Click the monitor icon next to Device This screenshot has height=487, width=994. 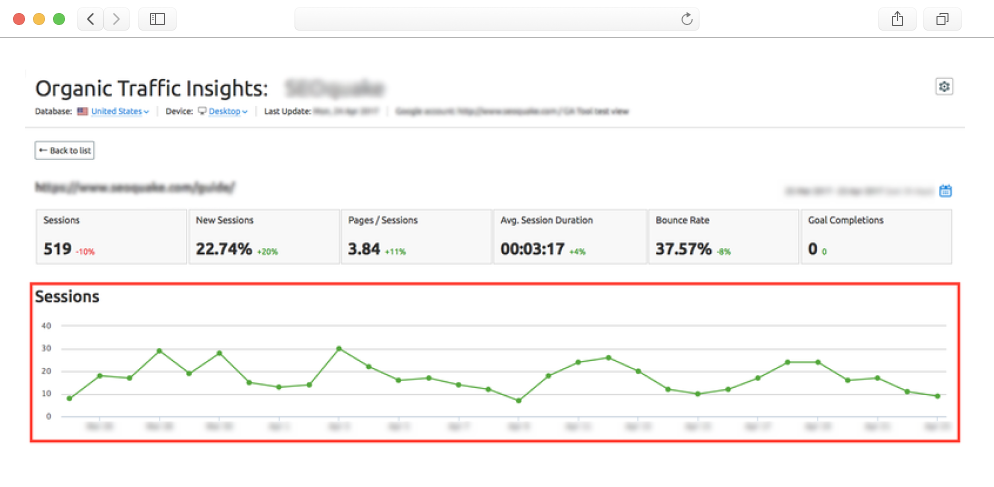coord(202,111)
